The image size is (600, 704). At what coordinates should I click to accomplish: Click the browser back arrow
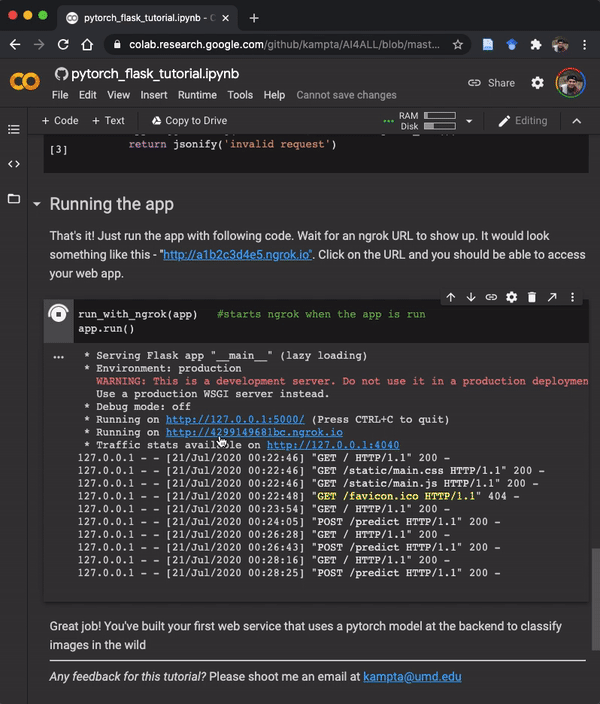tap(15, 44)
